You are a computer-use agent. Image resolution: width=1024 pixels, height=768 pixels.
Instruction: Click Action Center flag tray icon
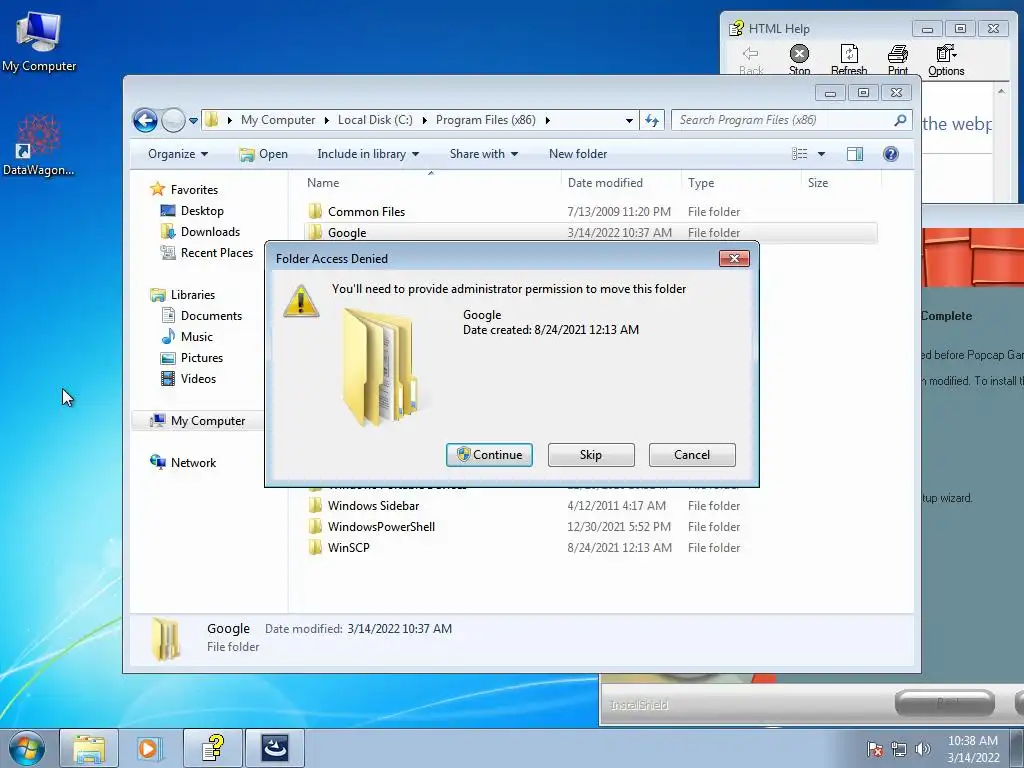point(875,750)
